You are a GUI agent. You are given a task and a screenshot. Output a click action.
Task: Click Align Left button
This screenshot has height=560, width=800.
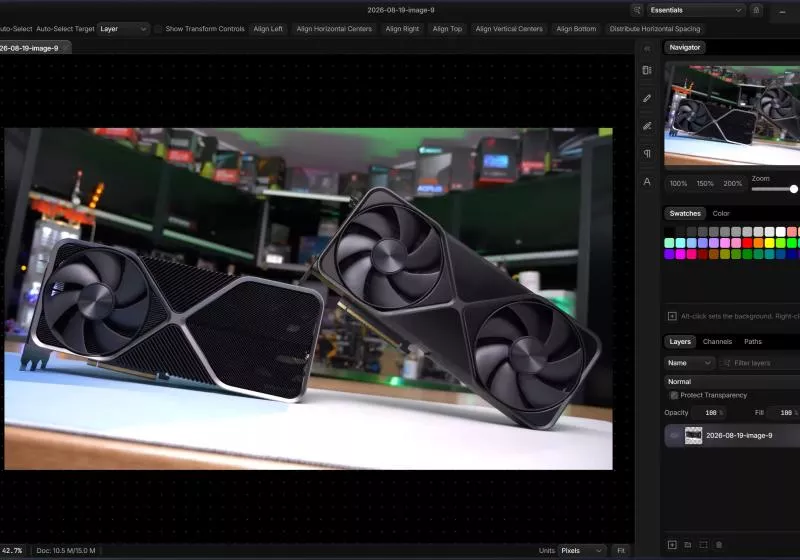[x=268, y=29]
